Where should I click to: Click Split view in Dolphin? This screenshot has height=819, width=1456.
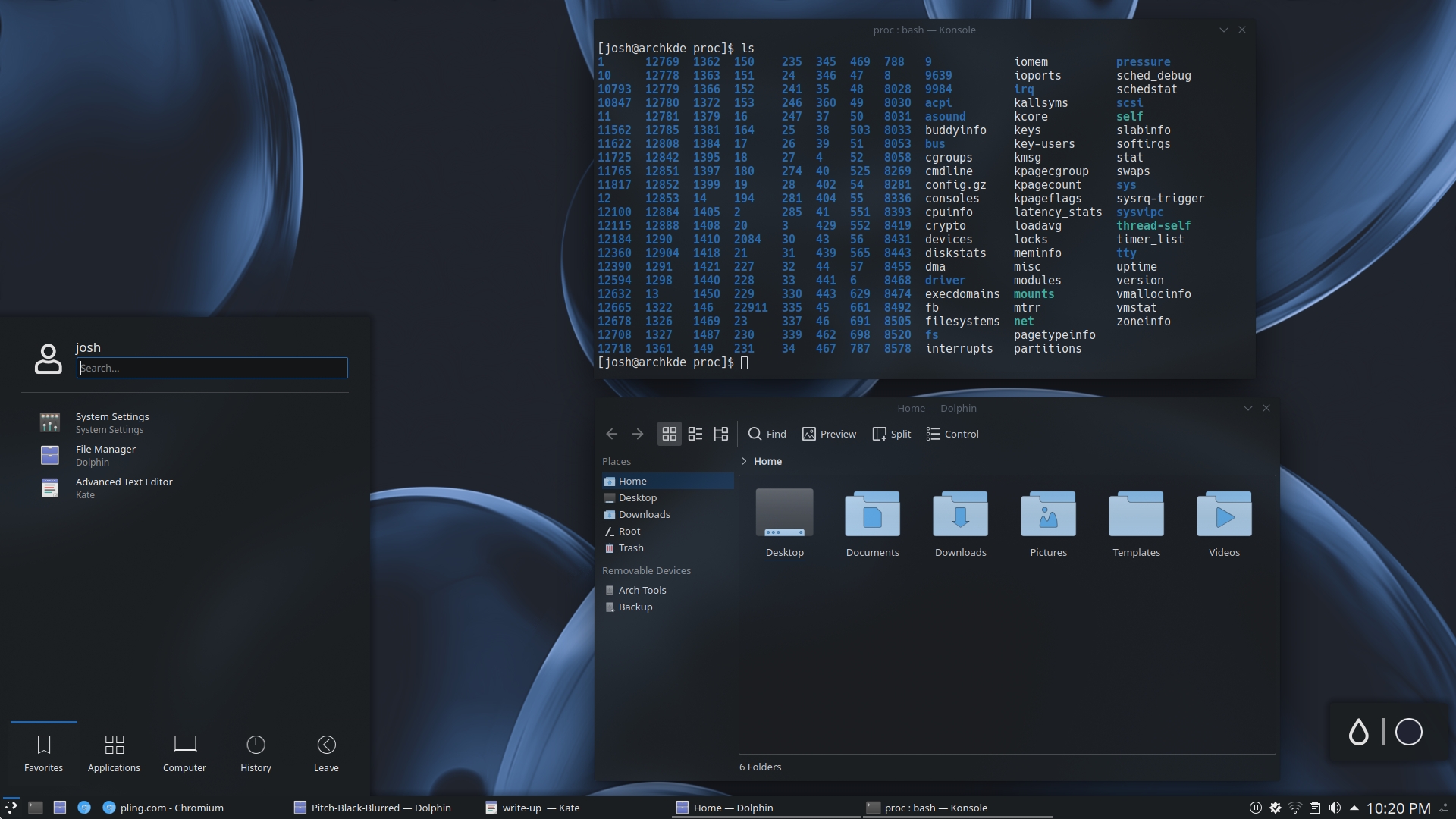point(892,434)
